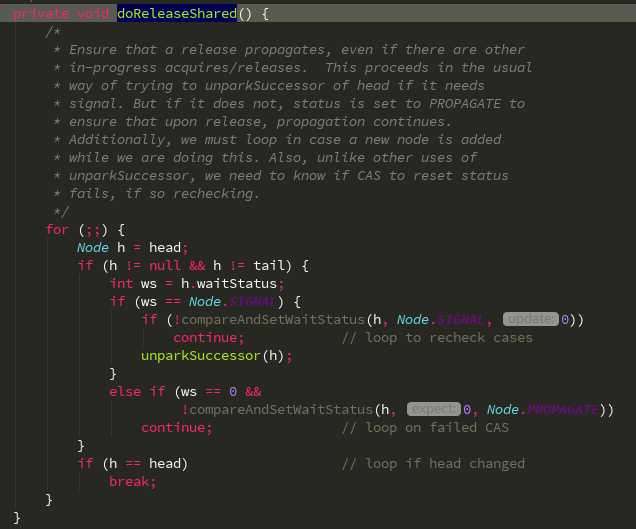636x529 pixels.
Task: Click the 'loop if head changed' comment
Action: [x=434, y=464]
